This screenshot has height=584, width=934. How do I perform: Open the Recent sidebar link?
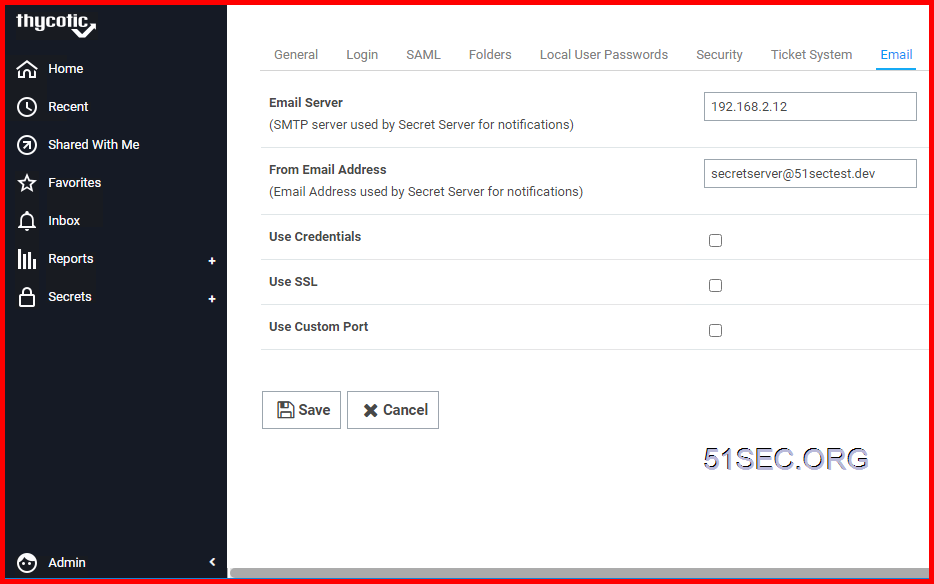click(68, 107)
